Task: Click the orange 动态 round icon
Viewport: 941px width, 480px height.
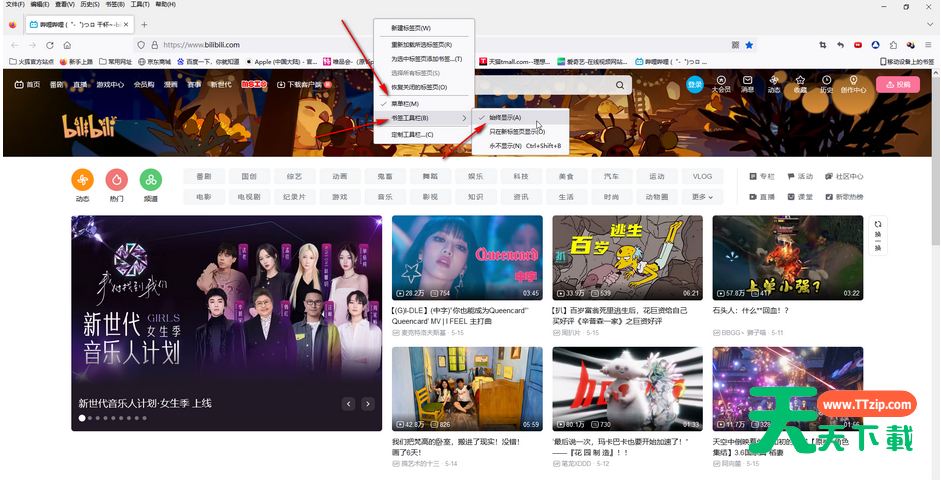Action: [x=82, y=179]
